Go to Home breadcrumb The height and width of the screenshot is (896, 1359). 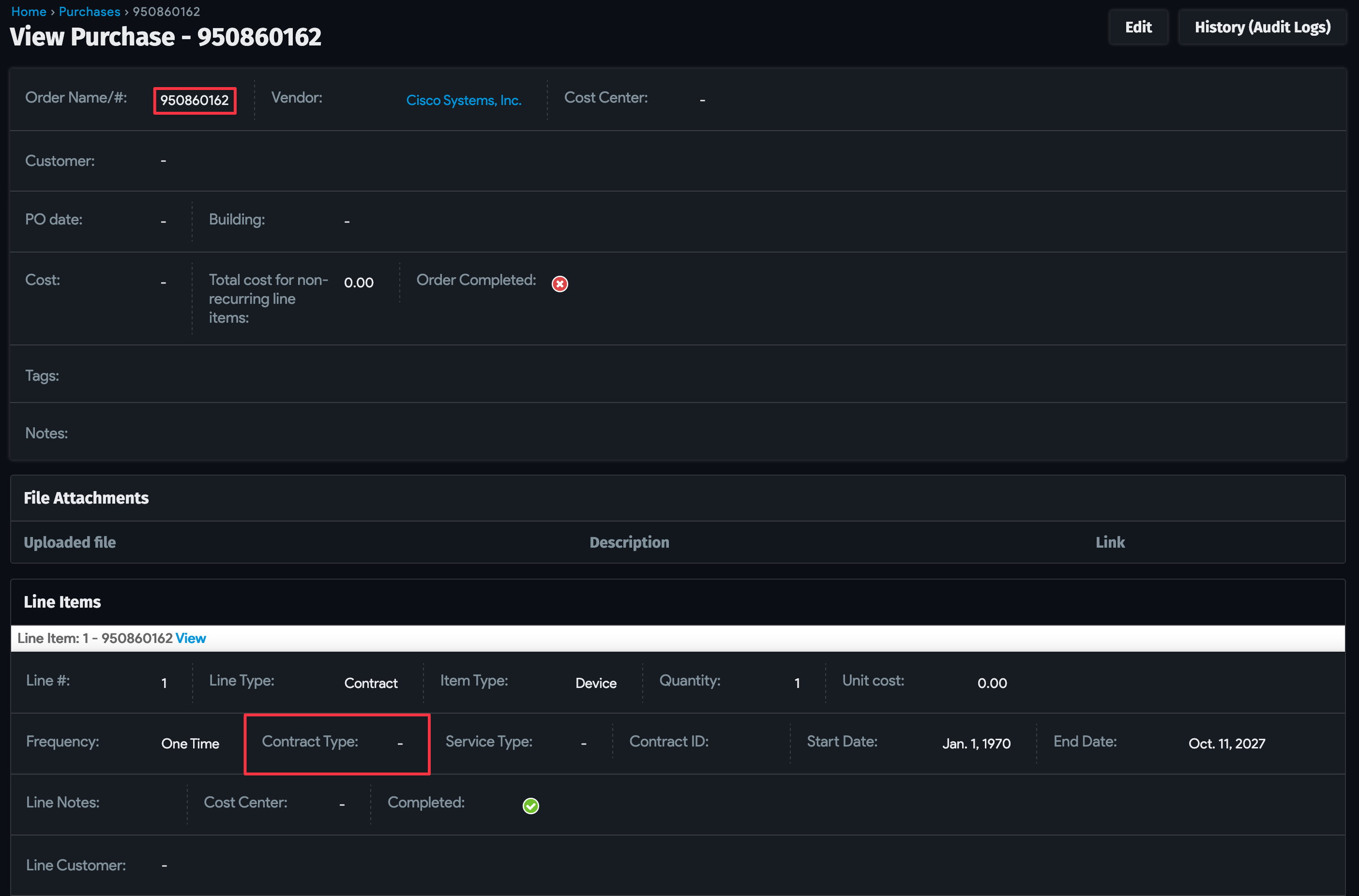[29, 12]
